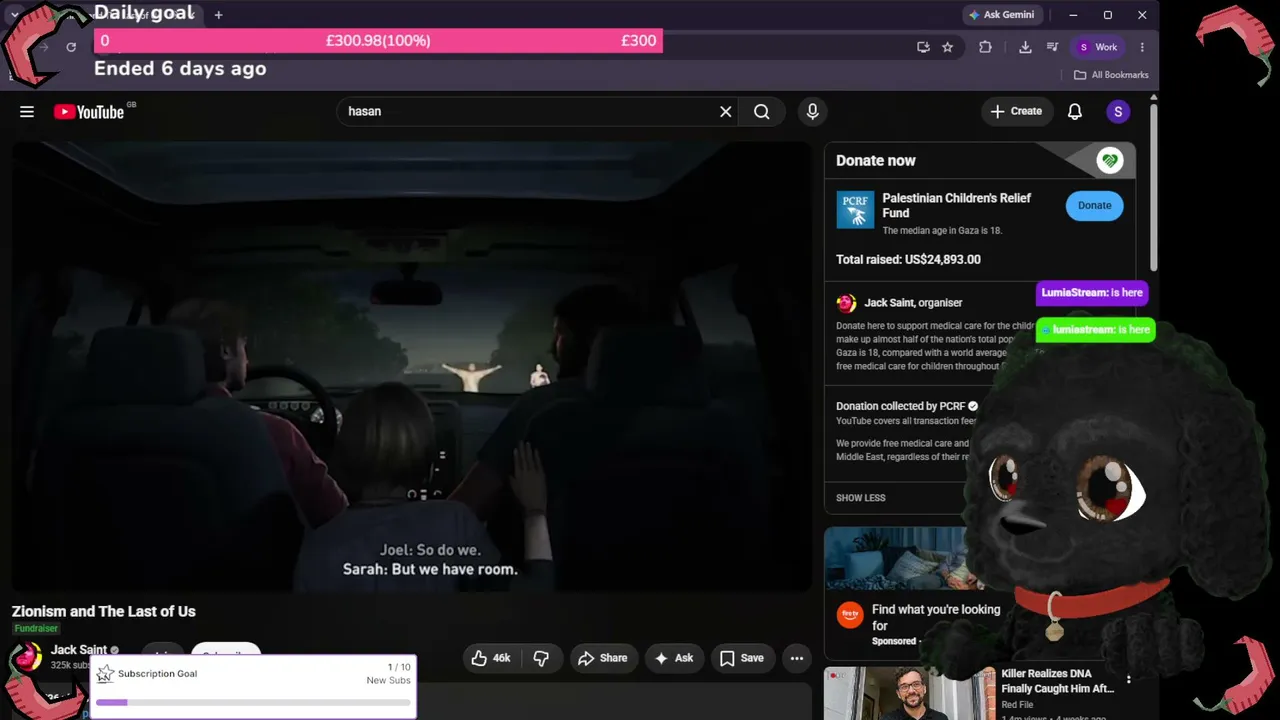Click the fire tv ad logo
1280x720 pixels.
tap(850, 615)
